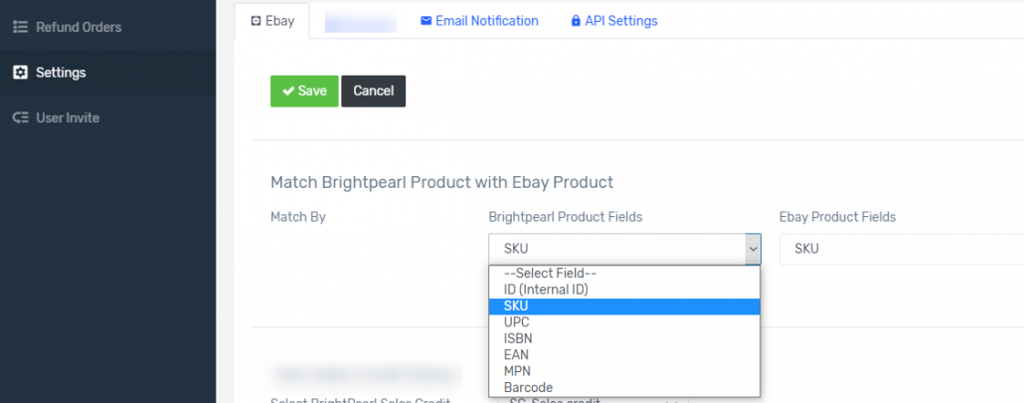Select the ISBN option

click(x=624, y=338)
